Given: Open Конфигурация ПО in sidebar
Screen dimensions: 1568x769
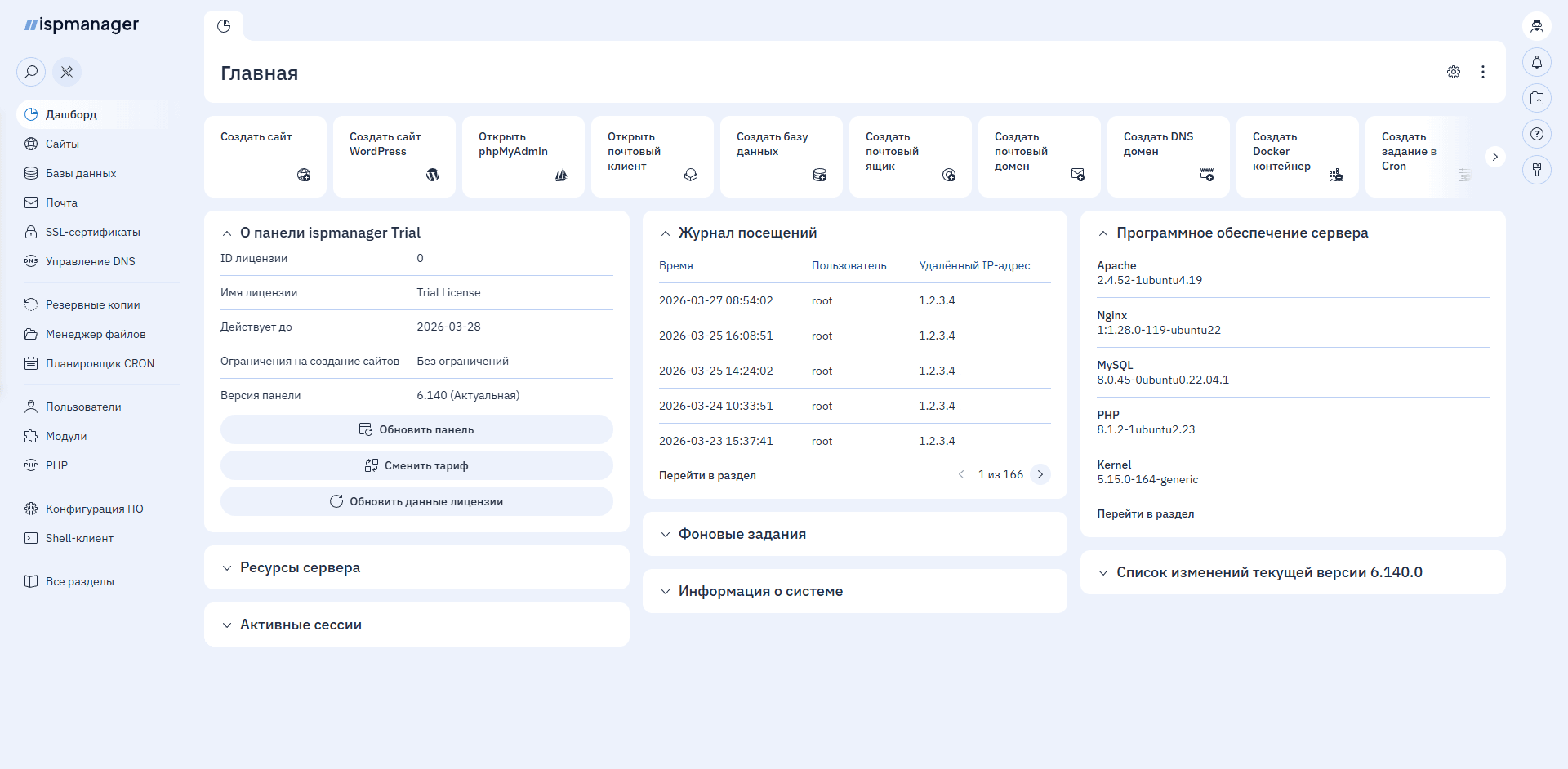Looking at the screenshot, I should [x=92, y=509].
